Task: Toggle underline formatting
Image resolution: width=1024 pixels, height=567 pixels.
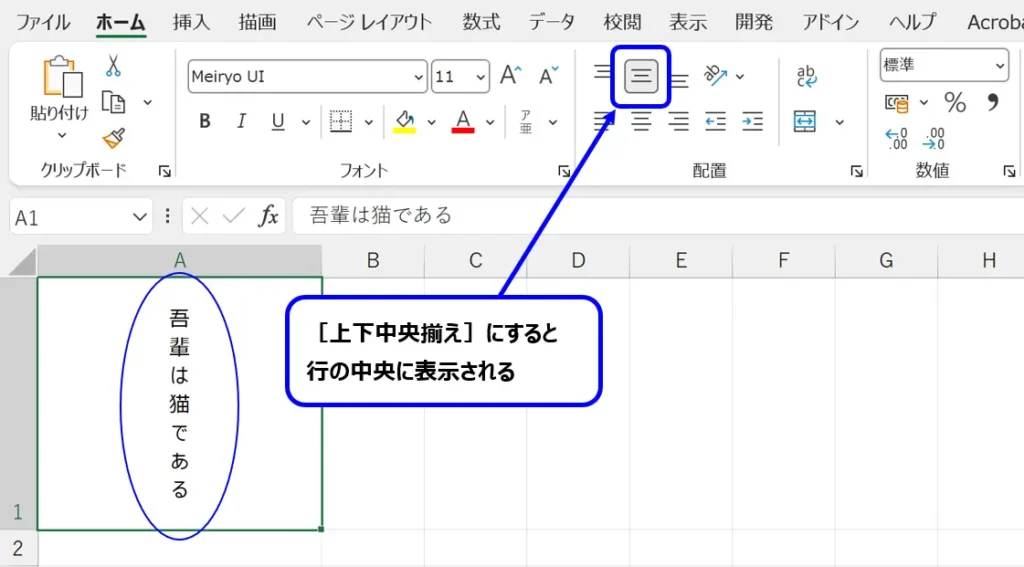Action: (x=278, y=122)
